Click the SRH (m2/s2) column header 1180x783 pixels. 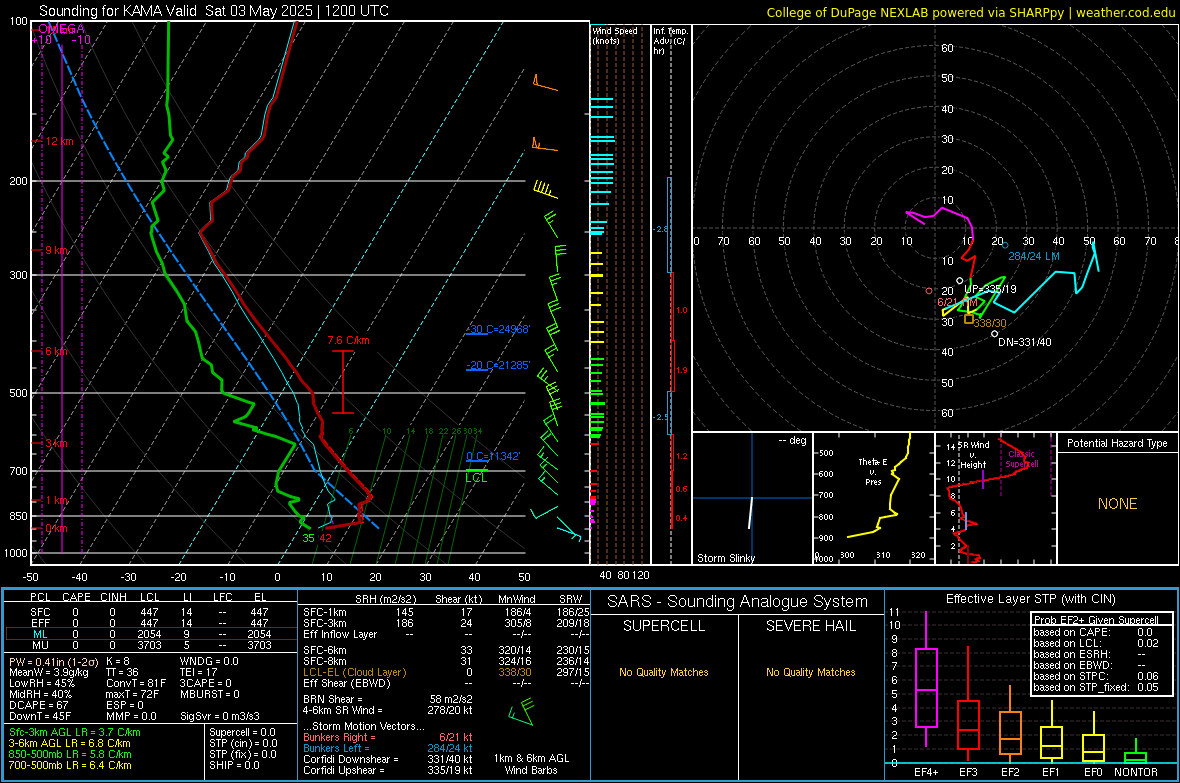pos(385,600)
